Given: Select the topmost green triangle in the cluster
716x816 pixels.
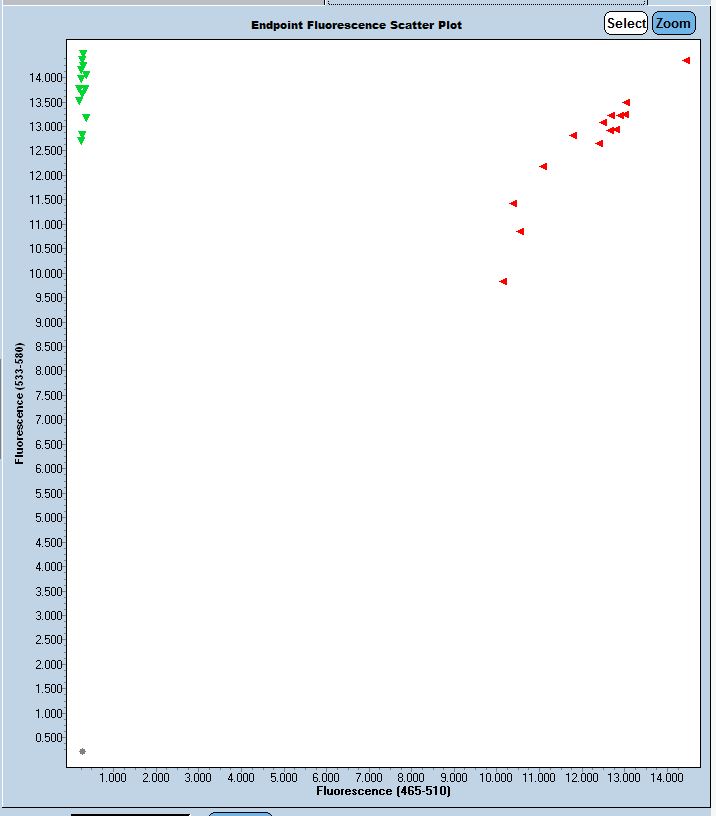Looking at the screenshot, I should click(83, 54).
